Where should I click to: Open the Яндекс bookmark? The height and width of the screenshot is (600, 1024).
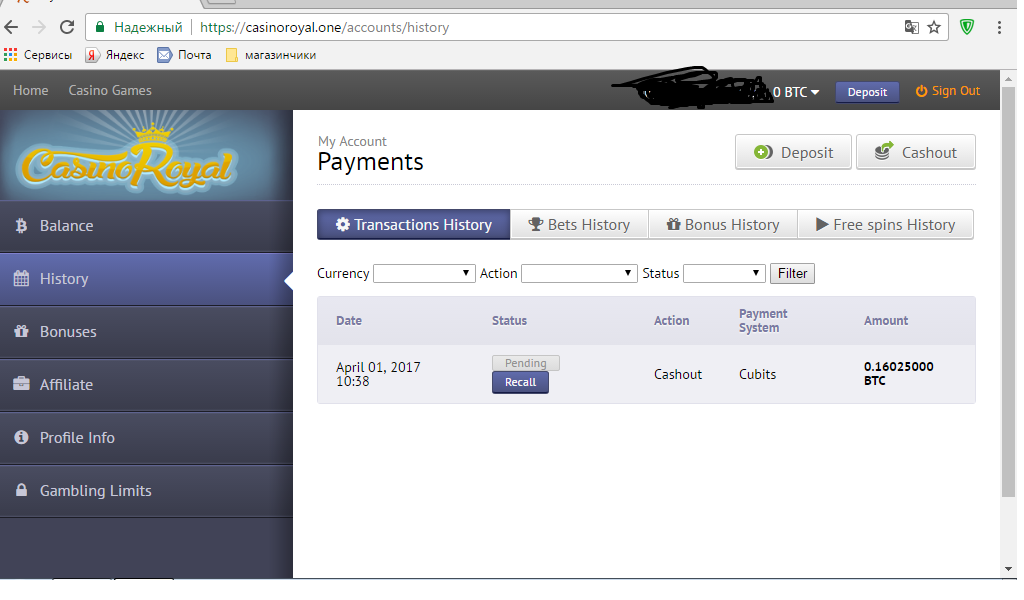[115, 55]
